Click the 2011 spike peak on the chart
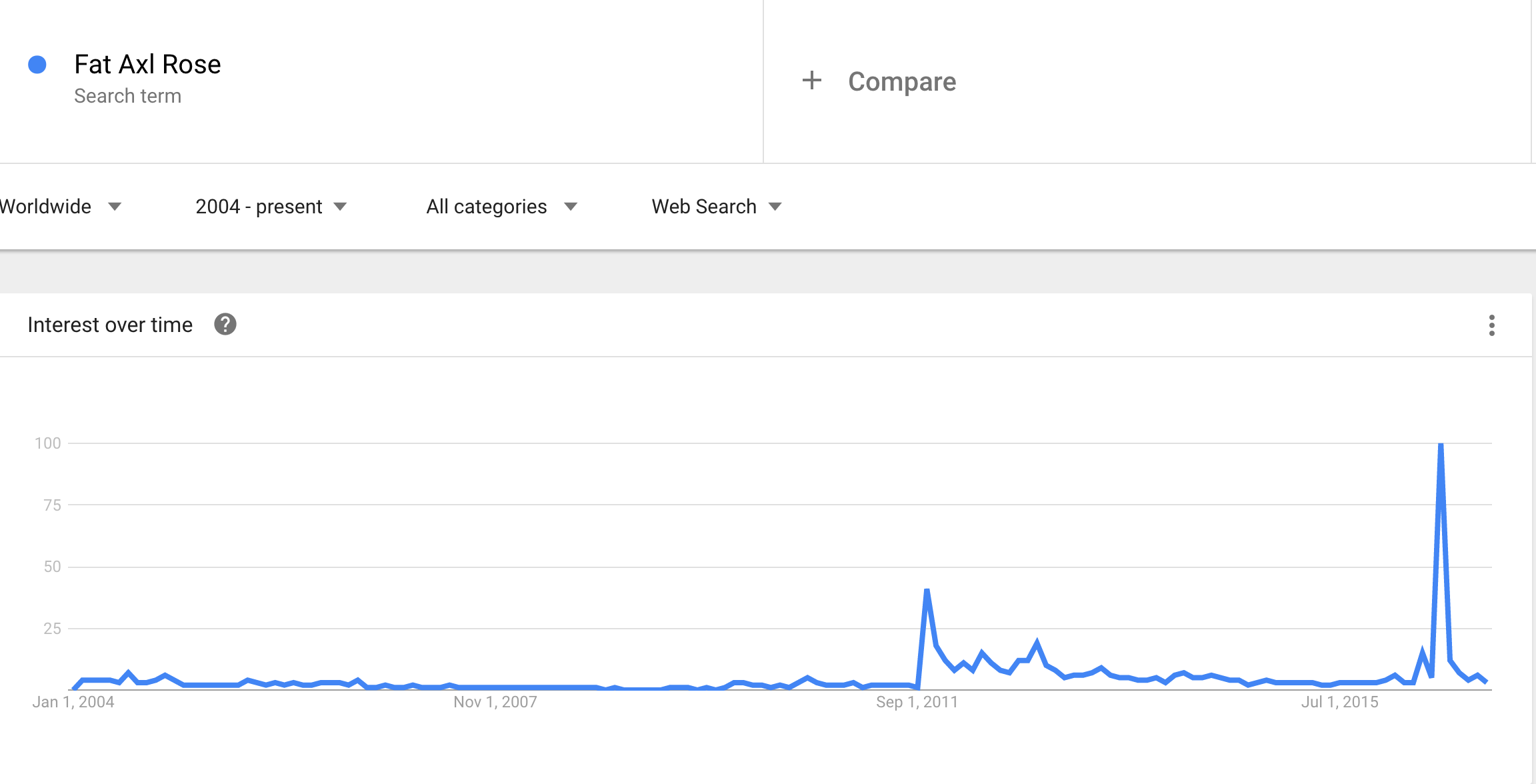The image size is (1536, 784). click(x=927, y=591)
